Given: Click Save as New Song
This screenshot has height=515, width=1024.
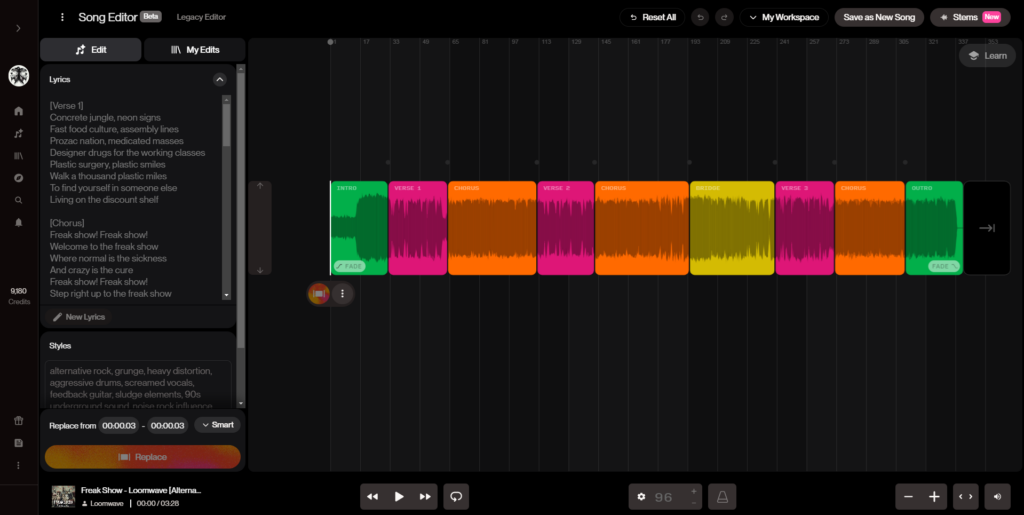Looking at the screenshot, I should 879,17.
